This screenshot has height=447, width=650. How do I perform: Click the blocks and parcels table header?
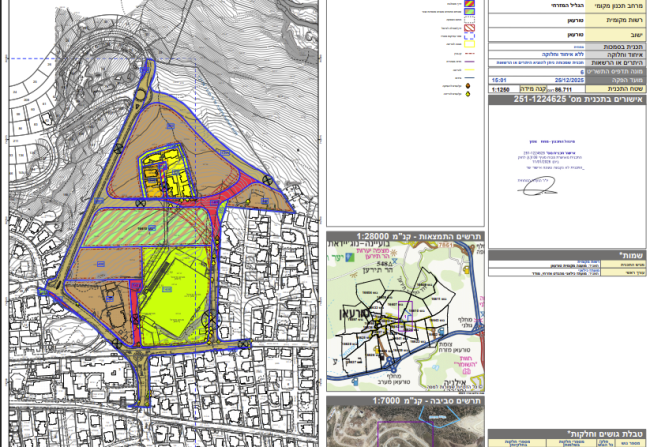(568, 434)
